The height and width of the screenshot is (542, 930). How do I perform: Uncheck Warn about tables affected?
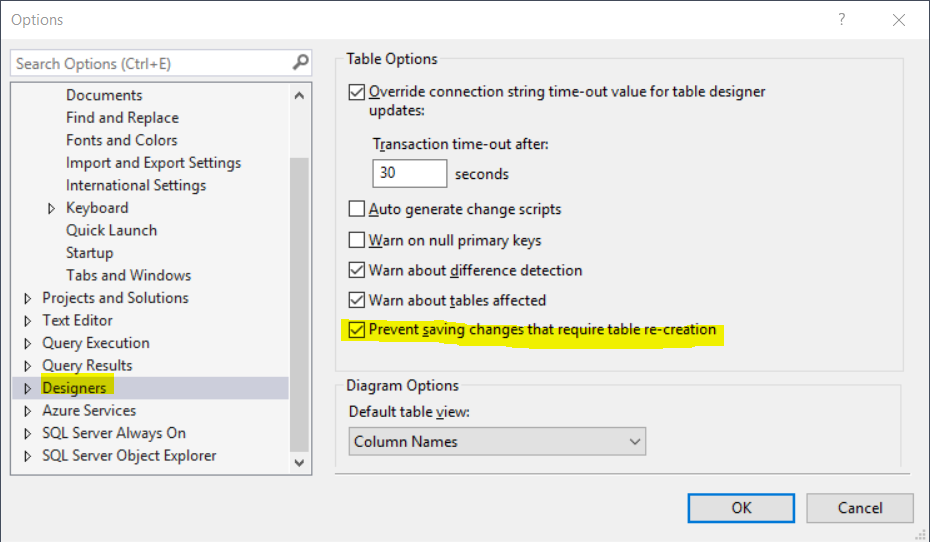(x=356, y=300)
